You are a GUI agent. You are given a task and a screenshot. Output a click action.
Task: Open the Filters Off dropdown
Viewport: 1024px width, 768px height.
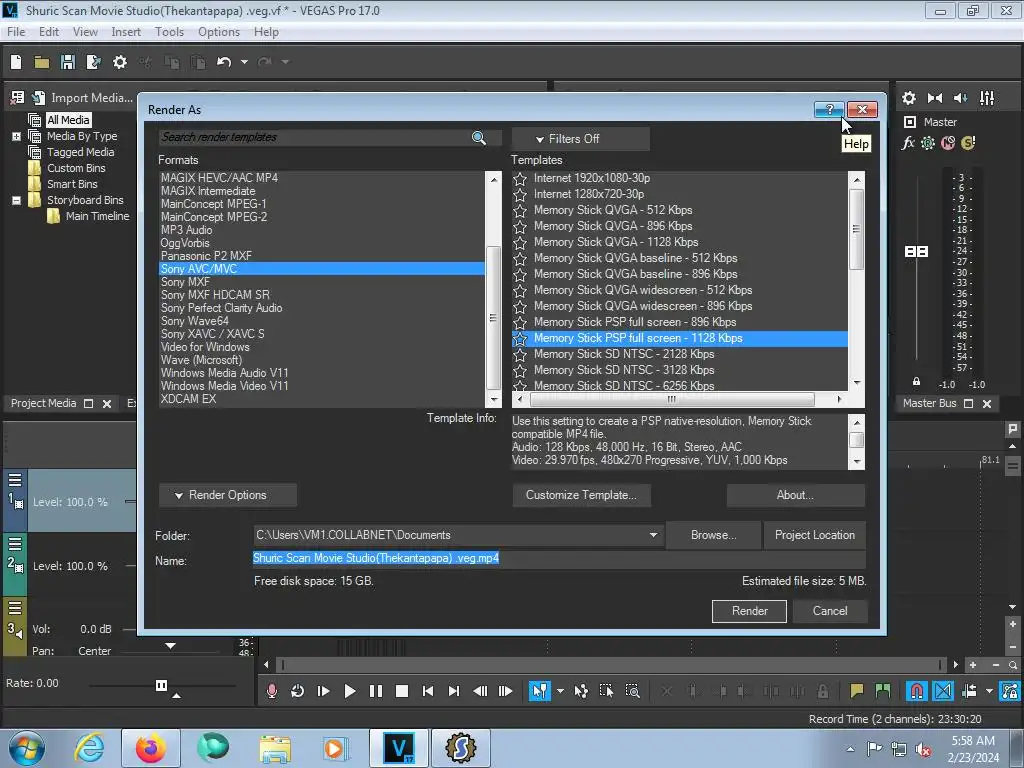coord(581,139)
